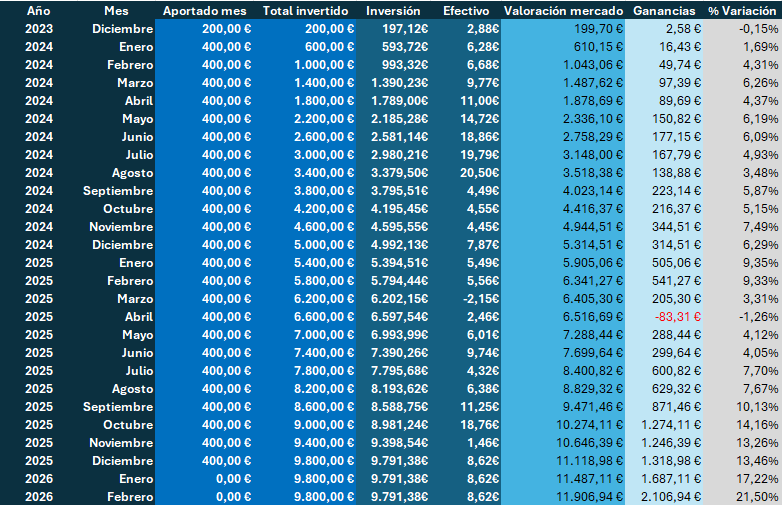Click the 'Valoración mercado' header cell
This screenshot has height=505, width=782.
[x=563, y=11]
